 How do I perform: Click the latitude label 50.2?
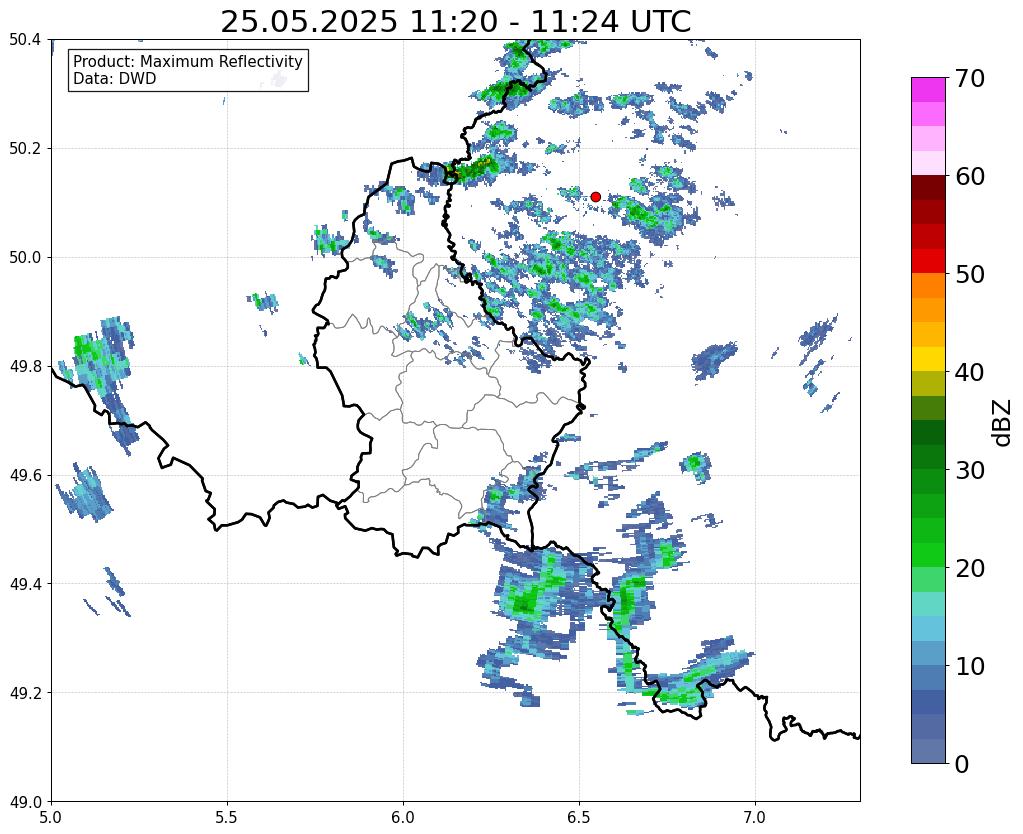point(25,149)
